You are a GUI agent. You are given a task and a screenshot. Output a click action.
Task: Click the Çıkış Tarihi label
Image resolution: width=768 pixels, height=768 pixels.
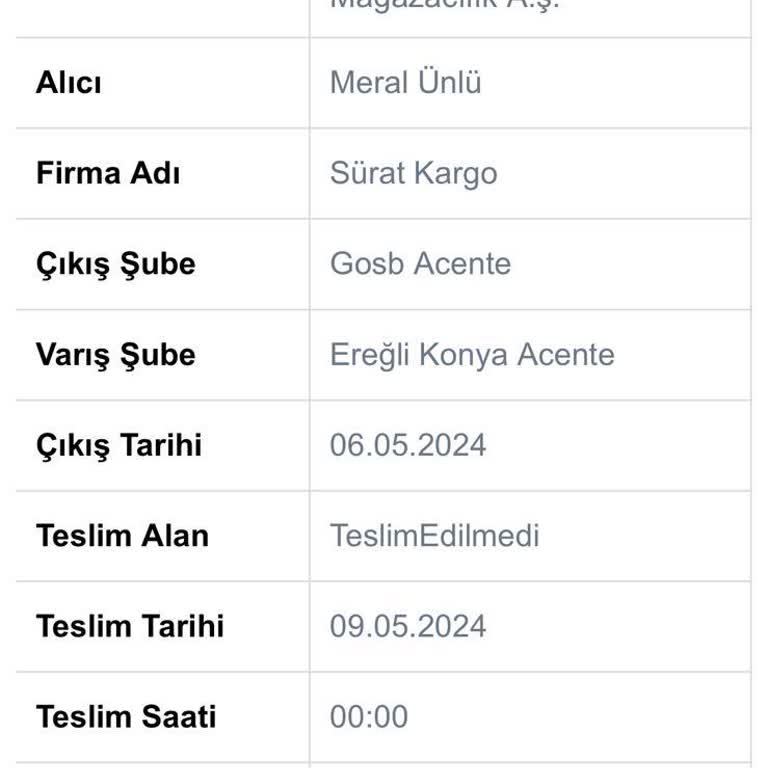119,445
